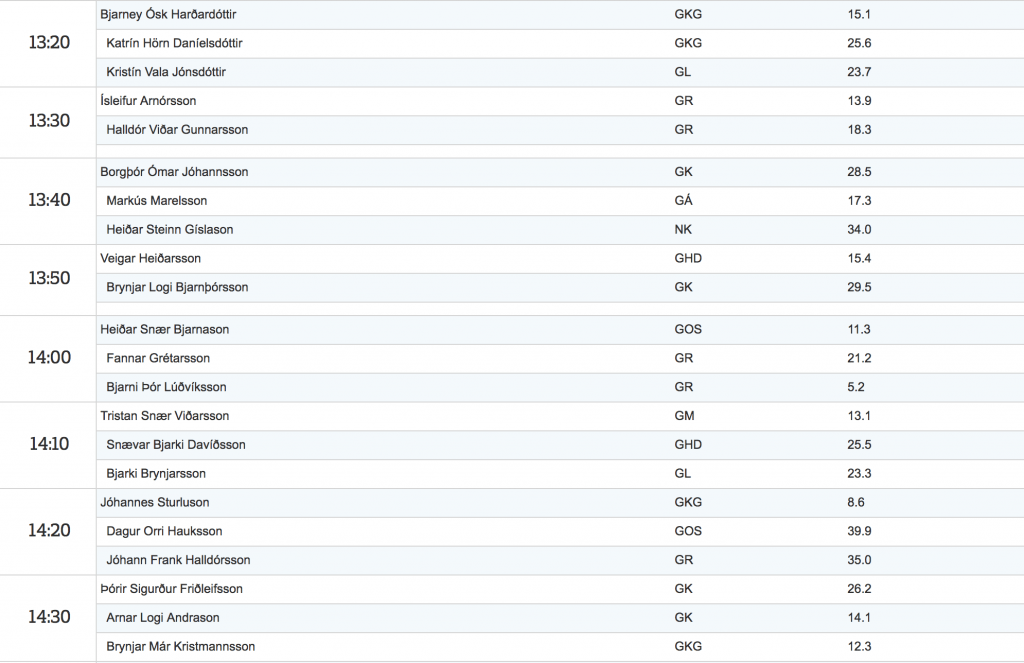This screenshot has height=663, width=1024.
Task: Click Tristan Snær Viðarsson name
Action: 165,415
